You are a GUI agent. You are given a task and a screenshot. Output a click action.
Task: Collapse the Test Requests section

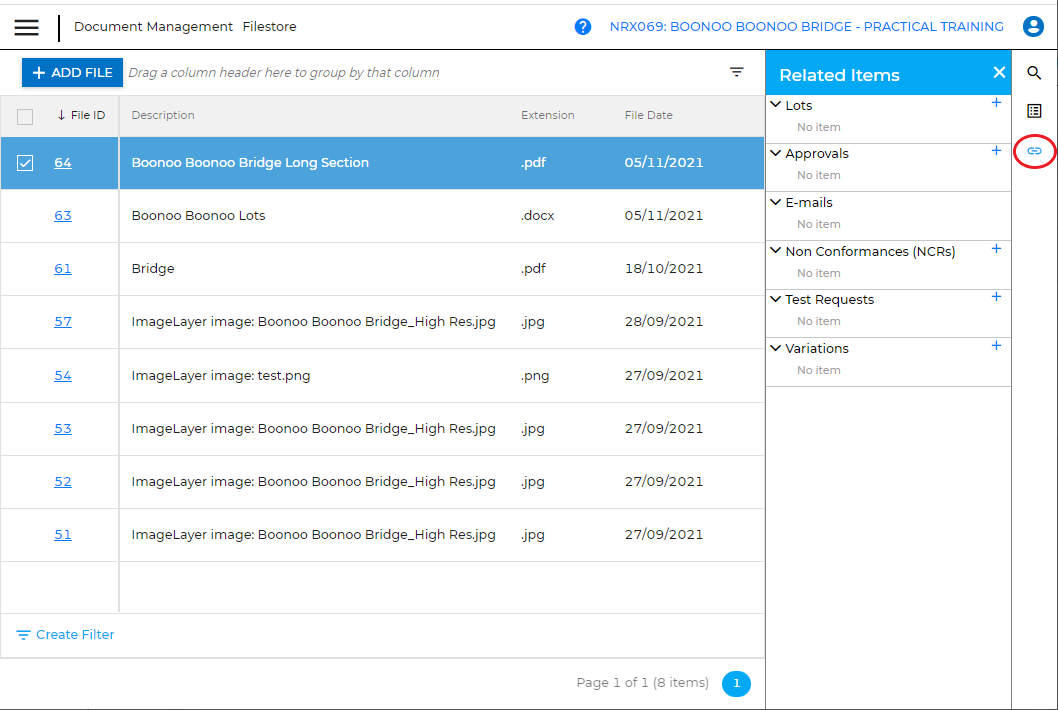776,299
